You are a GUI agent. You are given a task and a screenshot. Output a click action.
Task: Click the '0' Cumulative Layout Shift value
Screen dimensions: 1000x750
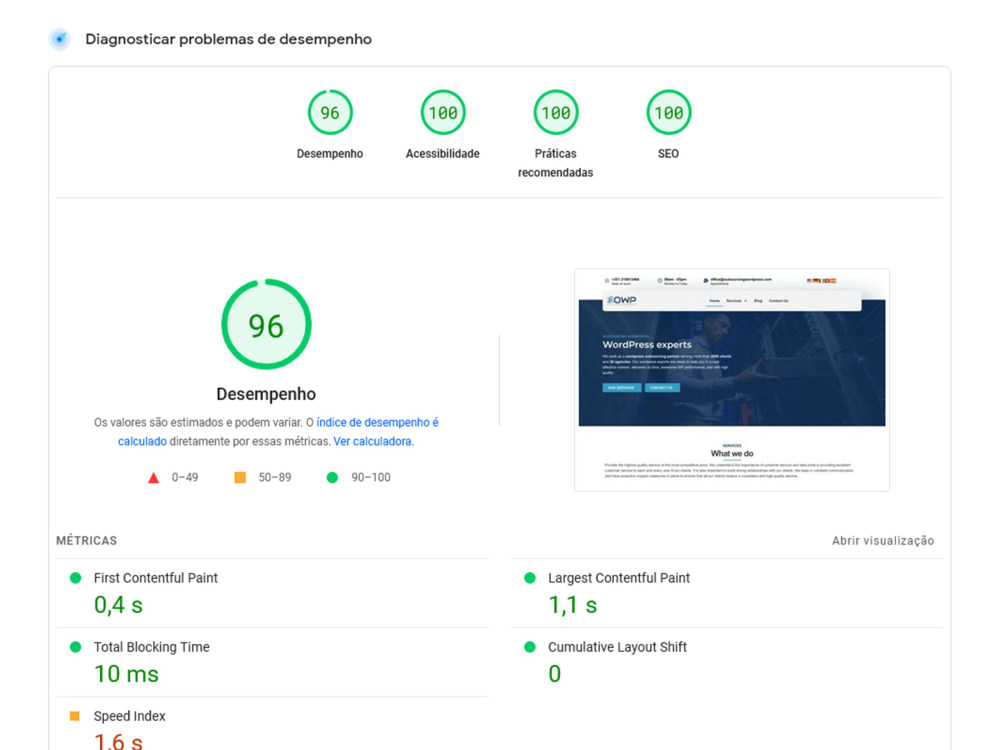[555, 673]
